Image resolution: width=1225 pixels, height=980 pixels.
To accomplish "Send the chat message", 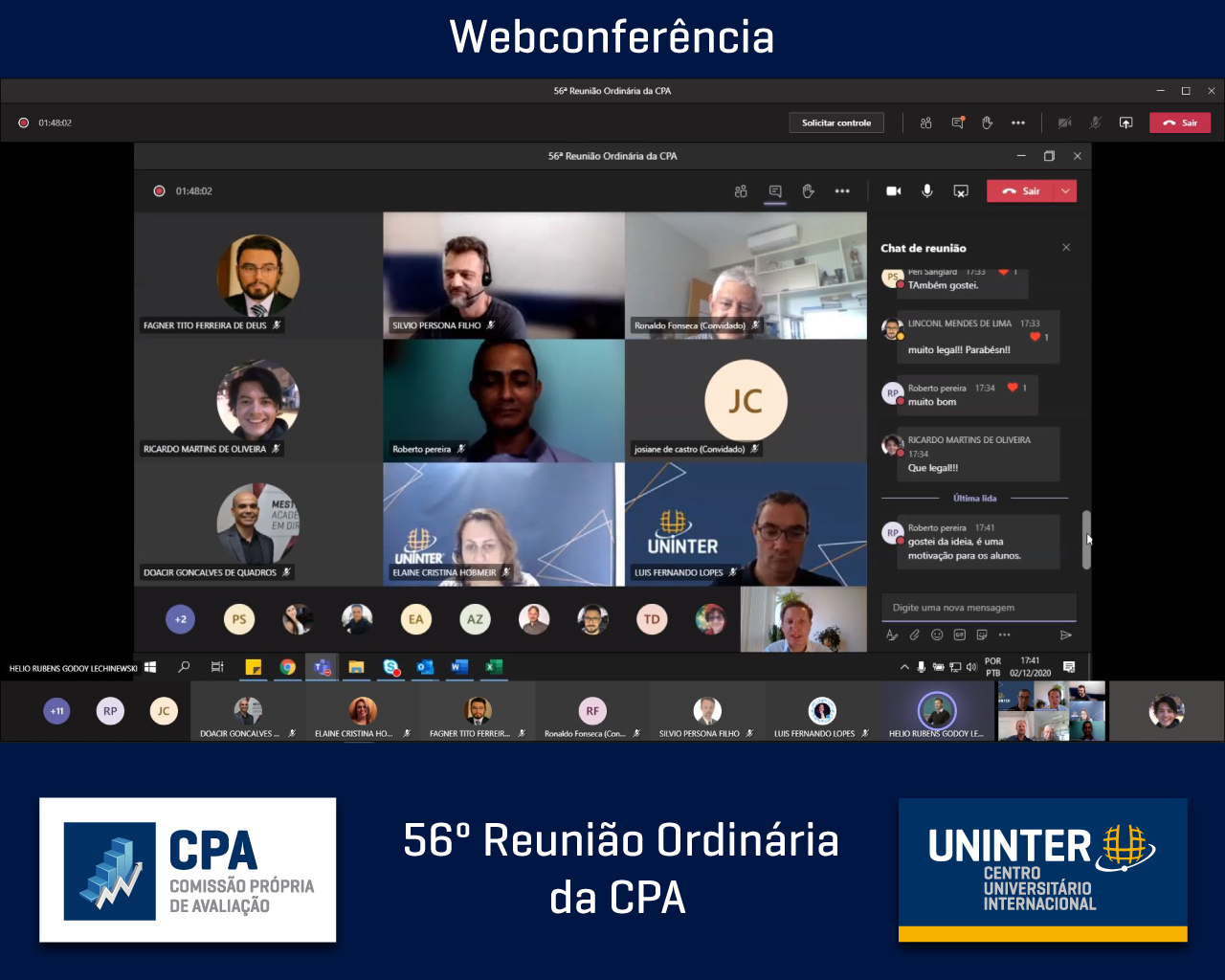I will [1066, 635].
